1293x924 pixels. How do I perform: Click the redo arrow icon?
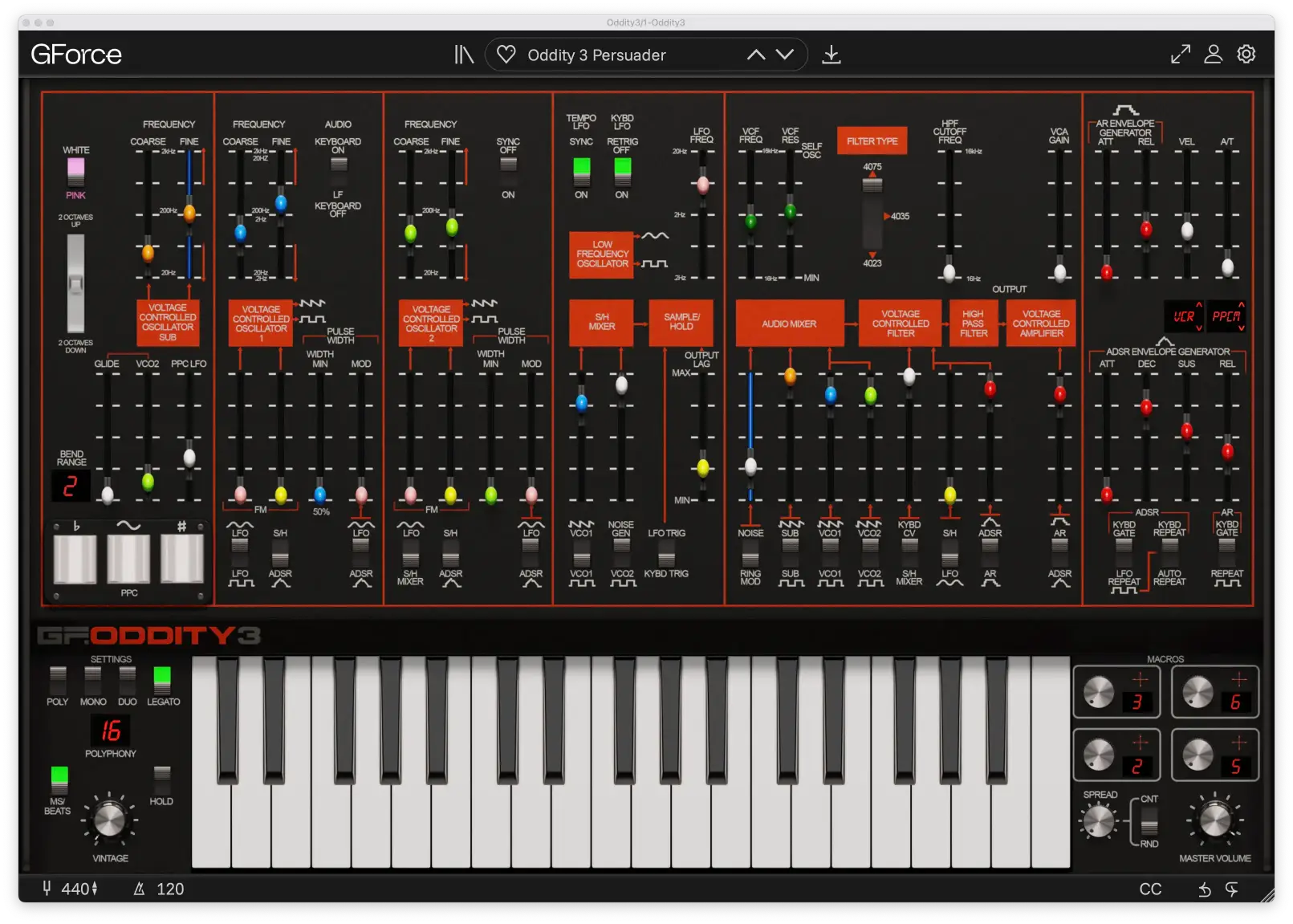pyautogui.click(x=1231, y=889)
